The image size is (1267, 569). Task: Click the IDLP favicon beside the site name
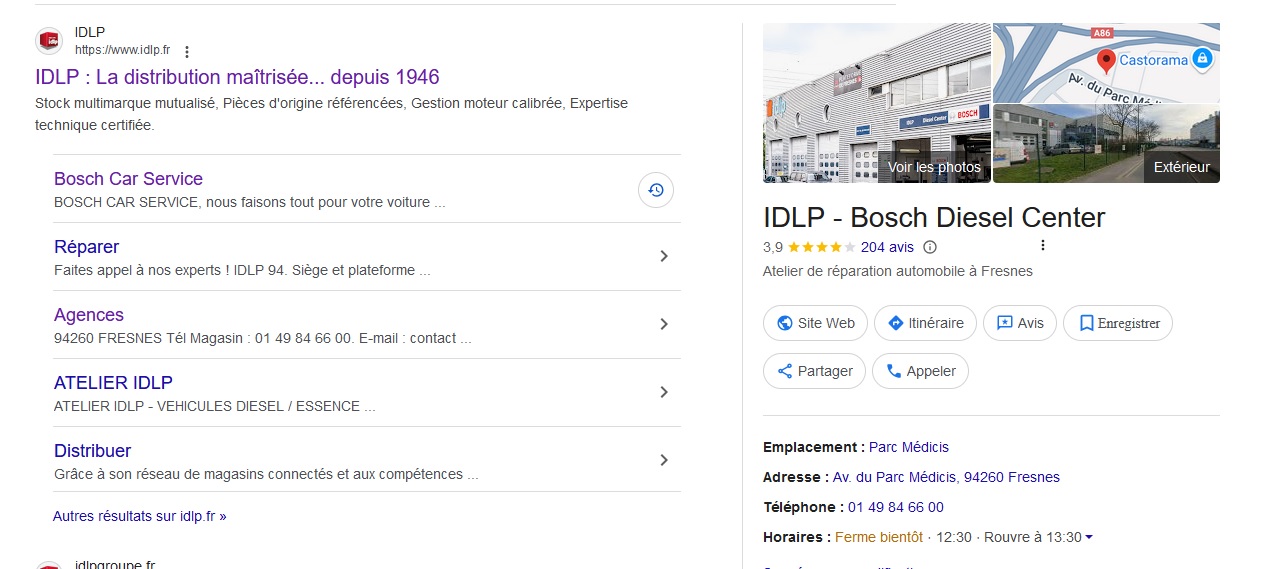pyautogui.click(x=49, y=41)
